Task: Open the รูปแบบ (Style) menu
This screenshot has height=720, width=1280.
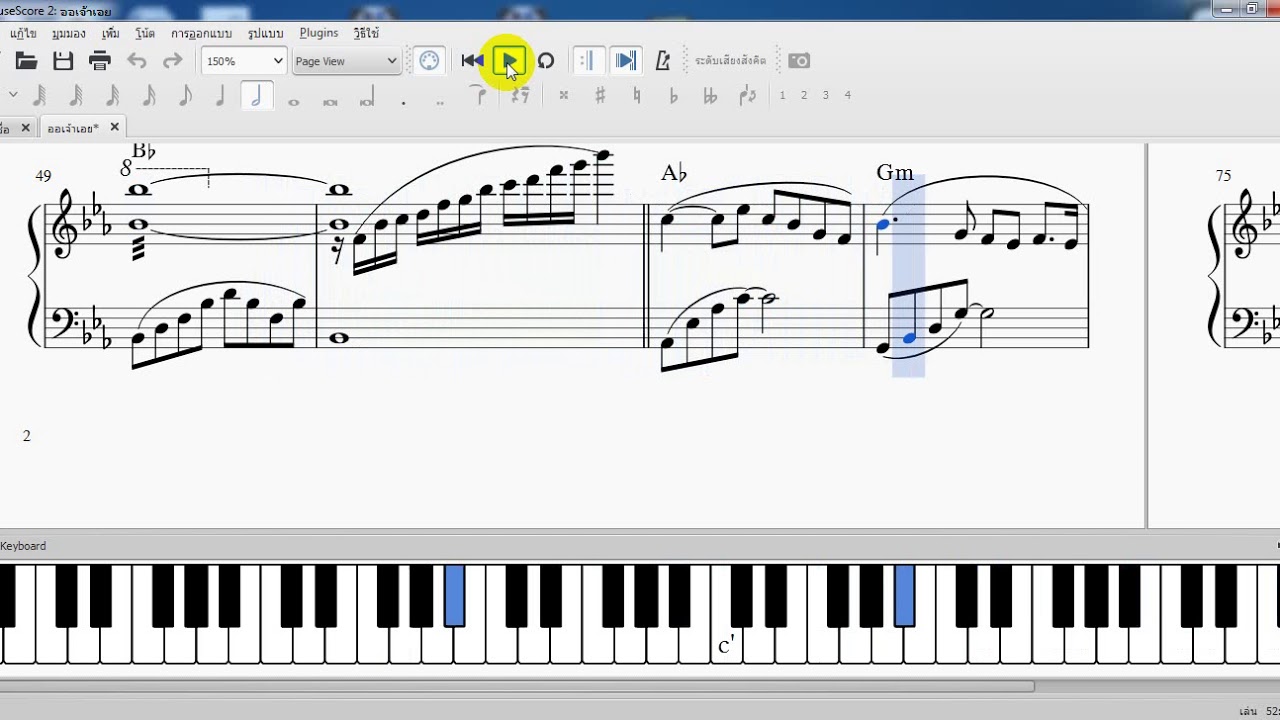Action: pyautogui.click(x=265, y=33)
